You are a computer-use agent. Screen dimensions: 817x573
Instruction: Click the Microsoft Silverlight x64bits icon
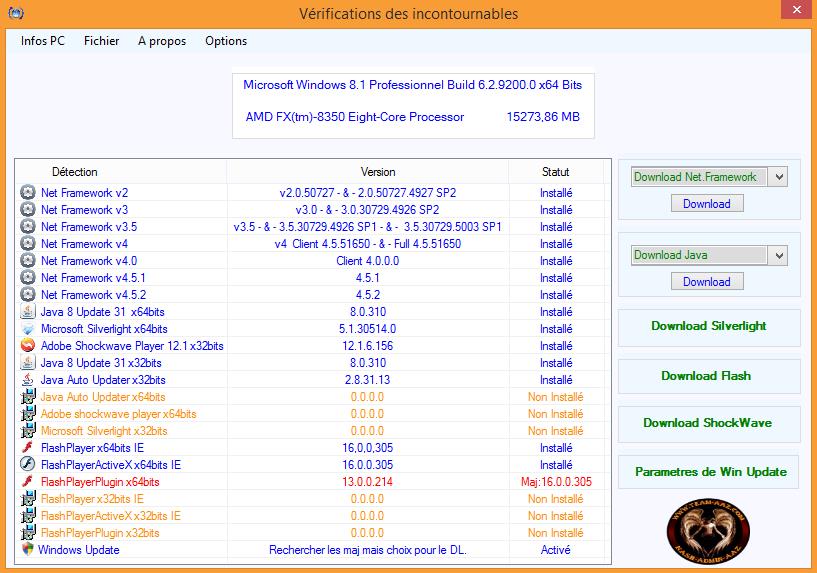[28, 329]
